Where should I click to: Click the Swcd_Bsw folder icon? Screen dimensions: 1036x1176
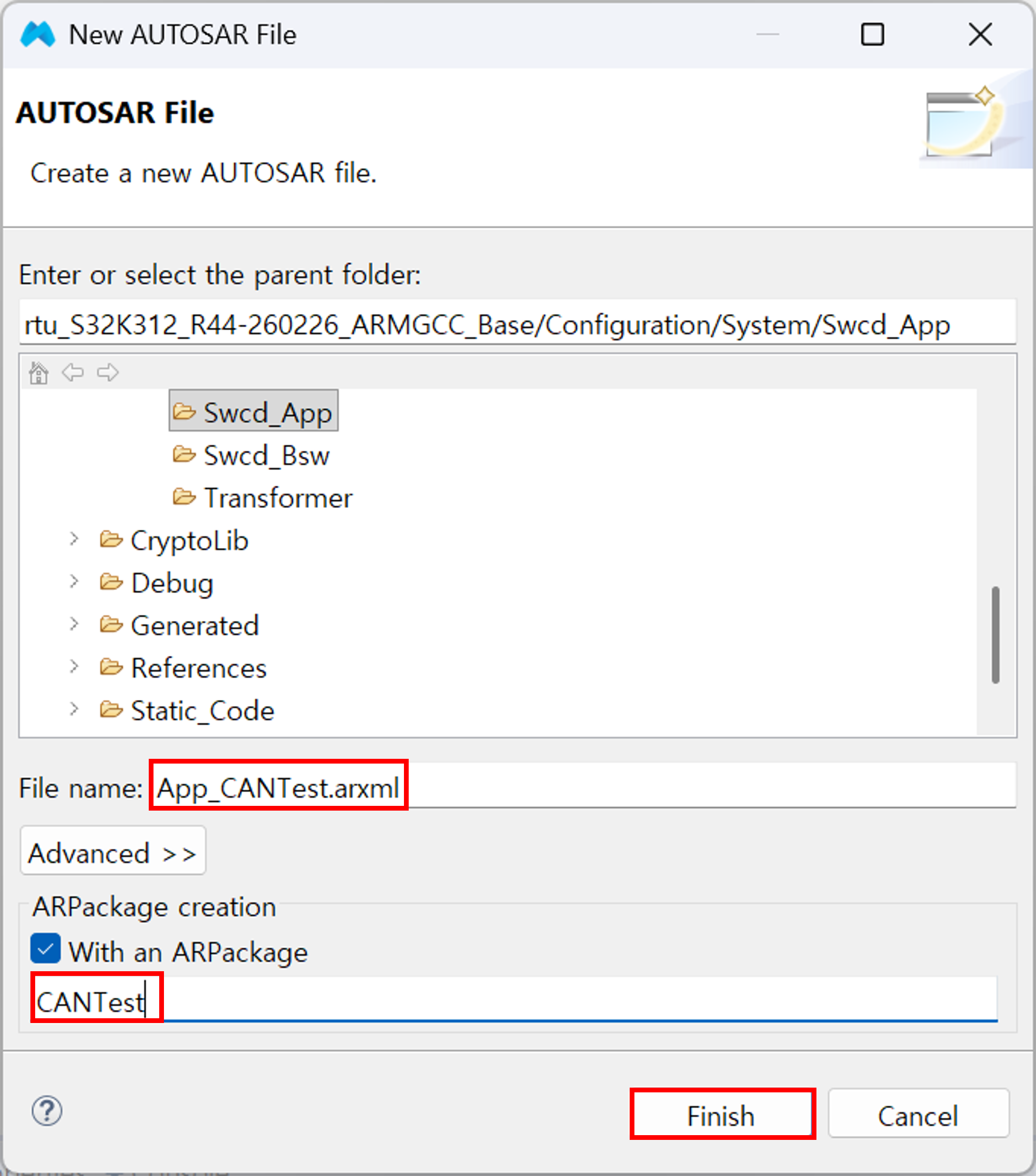tap(184, 455)
